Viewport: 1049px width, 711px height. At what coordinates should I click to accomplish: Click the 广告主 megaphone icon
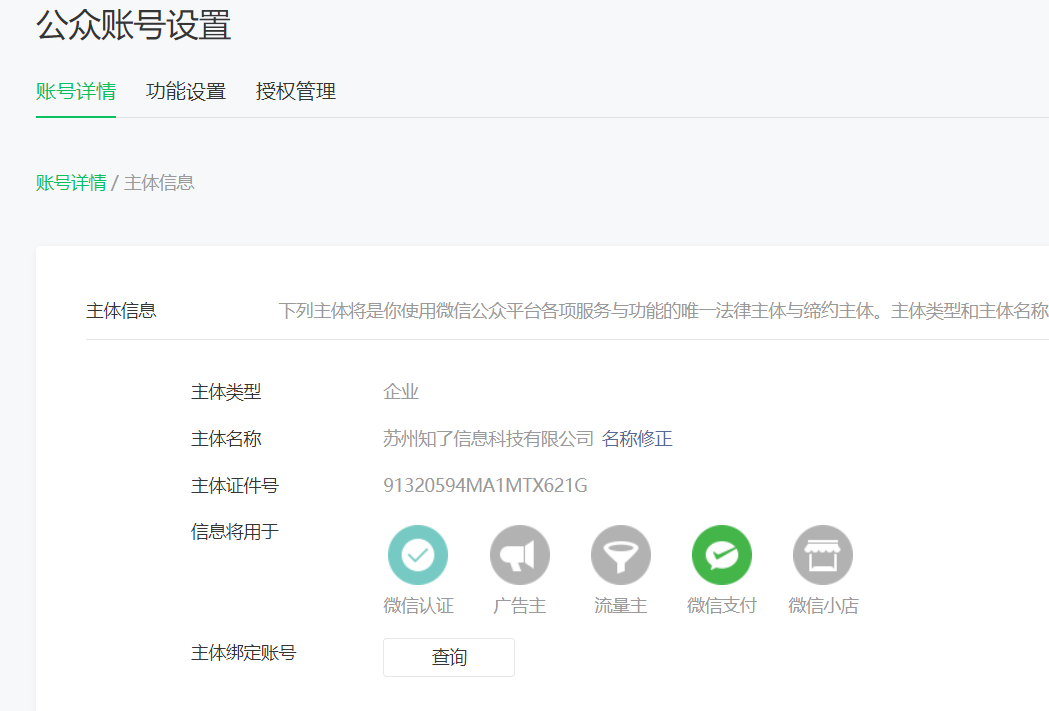tap(519, 555)
